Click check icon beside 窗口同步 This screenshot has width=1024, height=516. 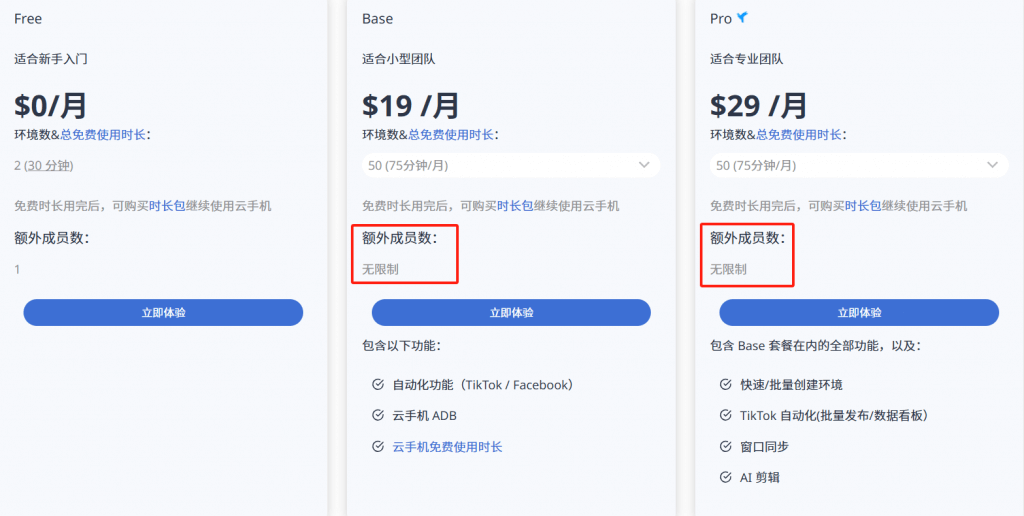pos(726,446)
